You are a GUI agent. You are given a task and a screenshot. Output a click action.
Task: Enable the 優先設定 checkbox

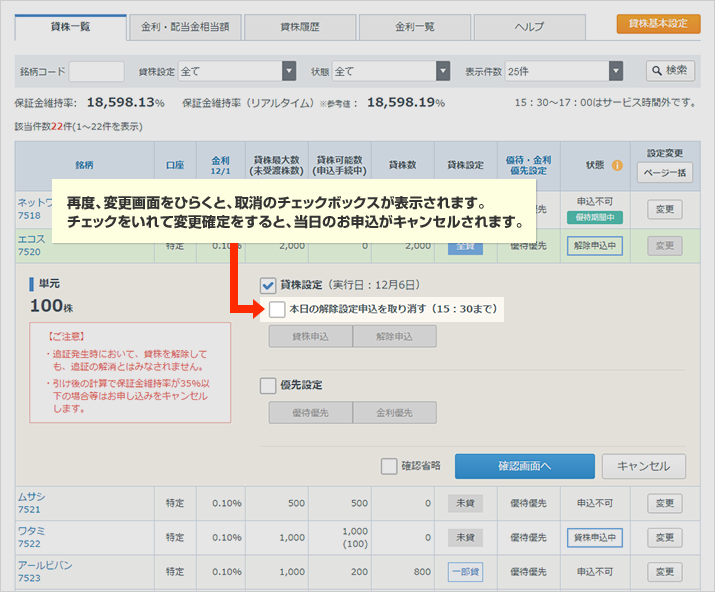pyautogui.click(x=268, y=385)
